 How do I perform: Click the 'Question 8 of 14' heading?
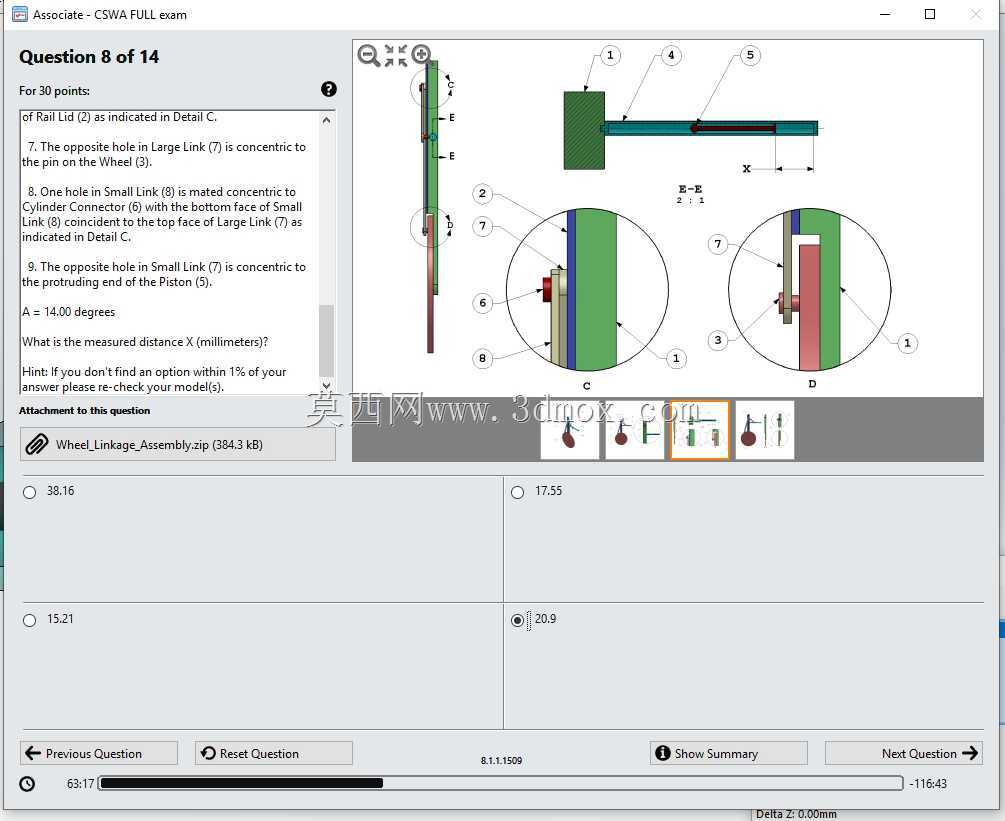pyautogui.click(x=89, y=57)
